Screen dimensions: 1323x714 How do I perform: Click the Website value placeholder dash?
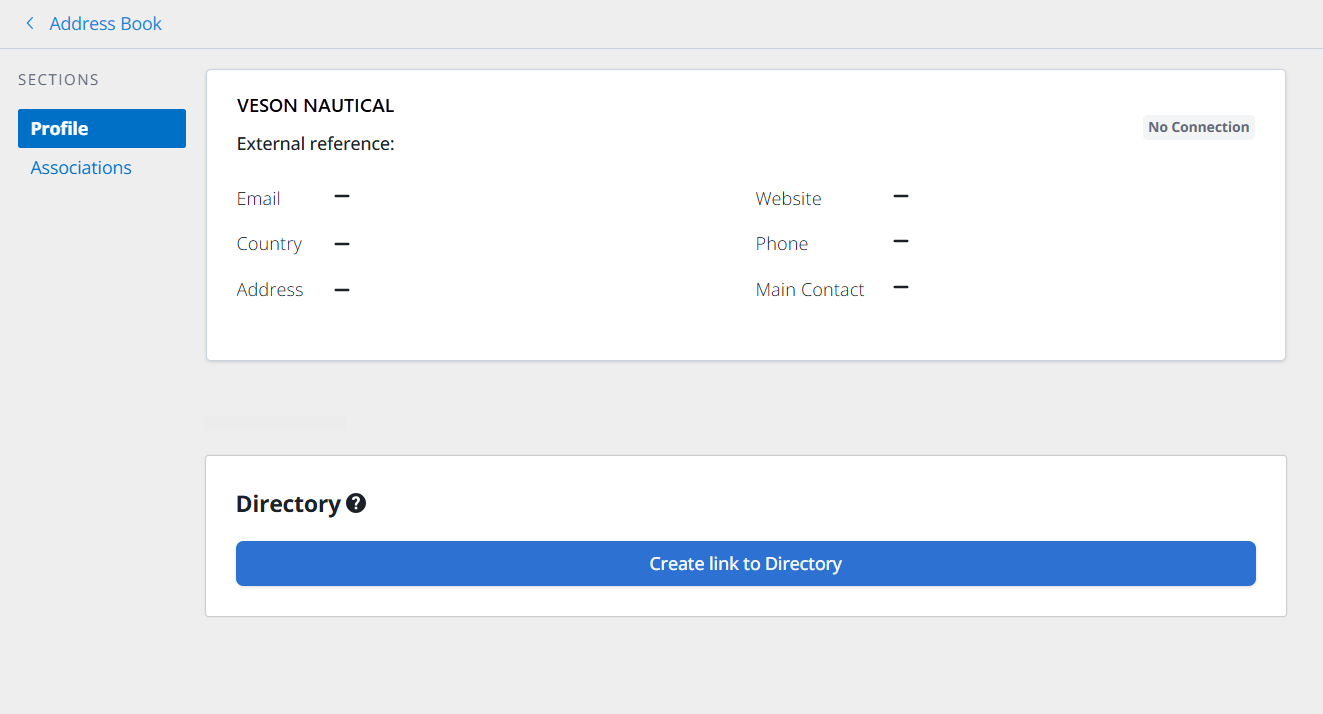pos(900,196)
